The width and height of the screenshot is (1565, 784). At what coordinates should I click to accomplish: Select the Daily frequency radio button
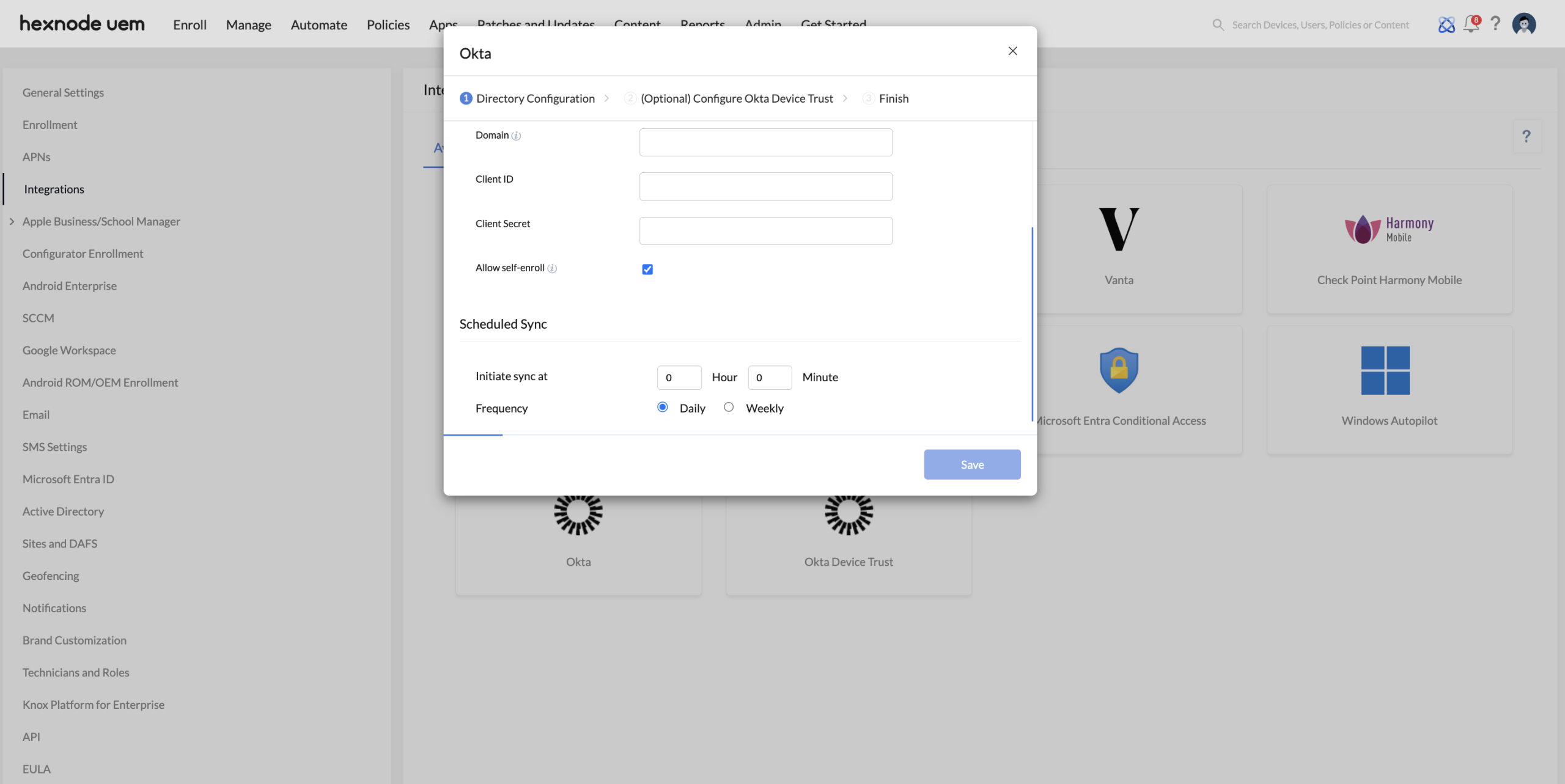pyautogui.click(x=662, y=407)
